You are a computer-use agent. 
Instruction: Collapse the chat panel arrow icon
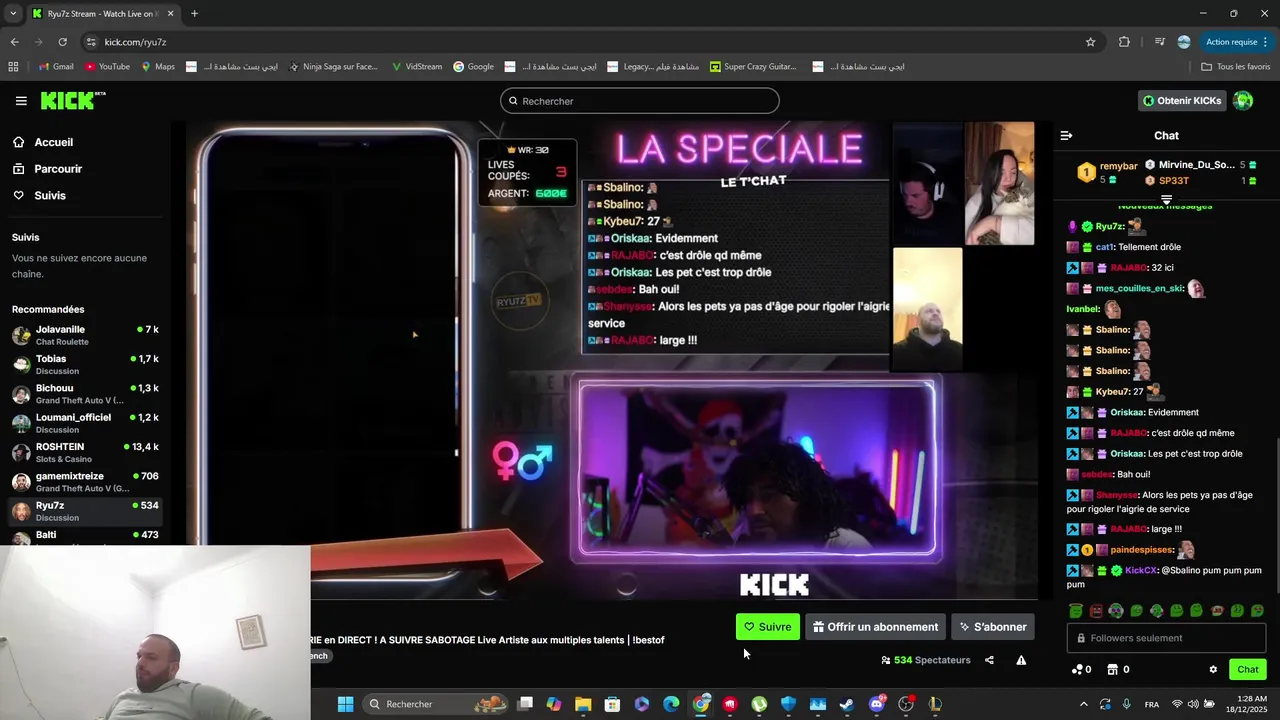point(1066,135)
